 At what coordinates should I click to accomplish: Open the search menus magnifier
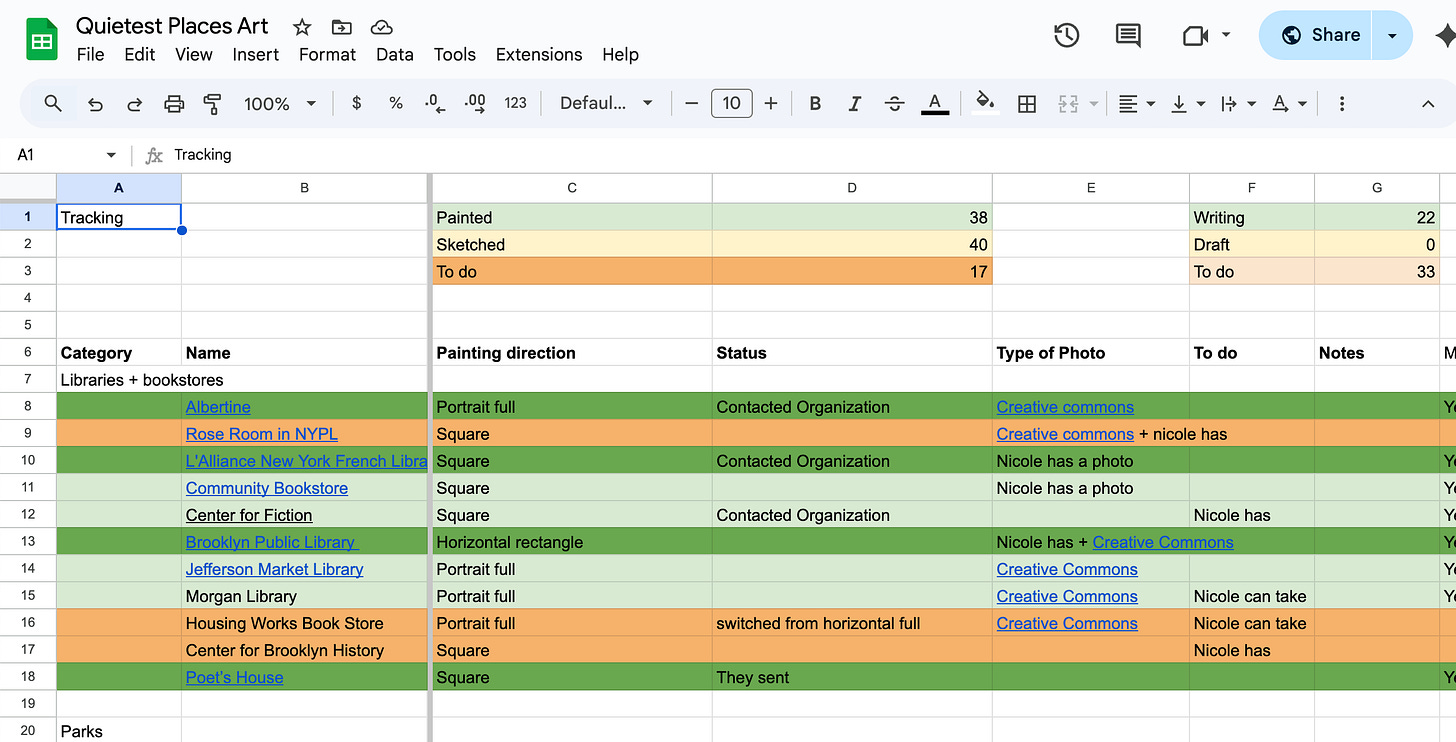click(x=53, y=103)
